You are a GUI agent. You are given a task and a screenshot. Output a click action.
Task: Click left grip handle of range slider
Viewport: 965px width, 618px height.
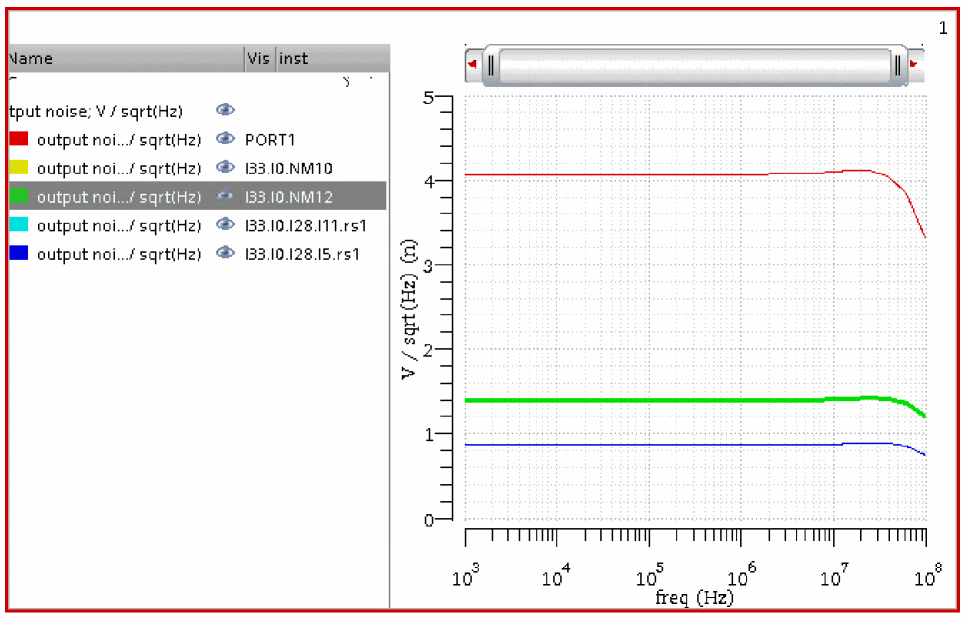pyautogui.click(x=491, y=66)
